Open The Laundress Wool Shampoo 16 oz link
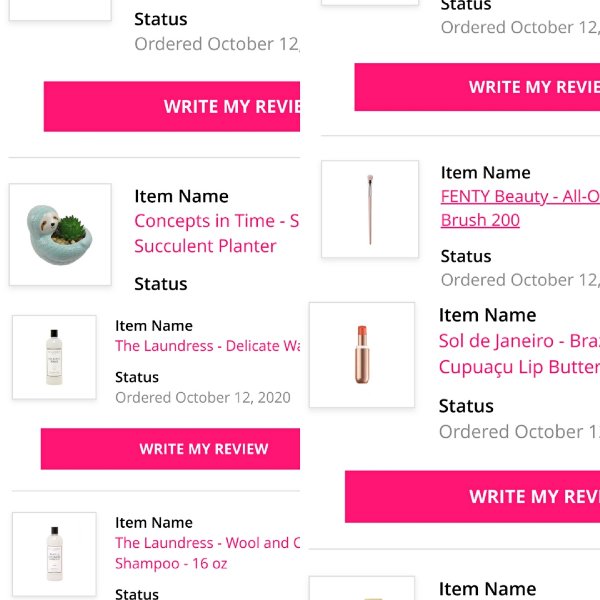 click(x=207, y=553)
